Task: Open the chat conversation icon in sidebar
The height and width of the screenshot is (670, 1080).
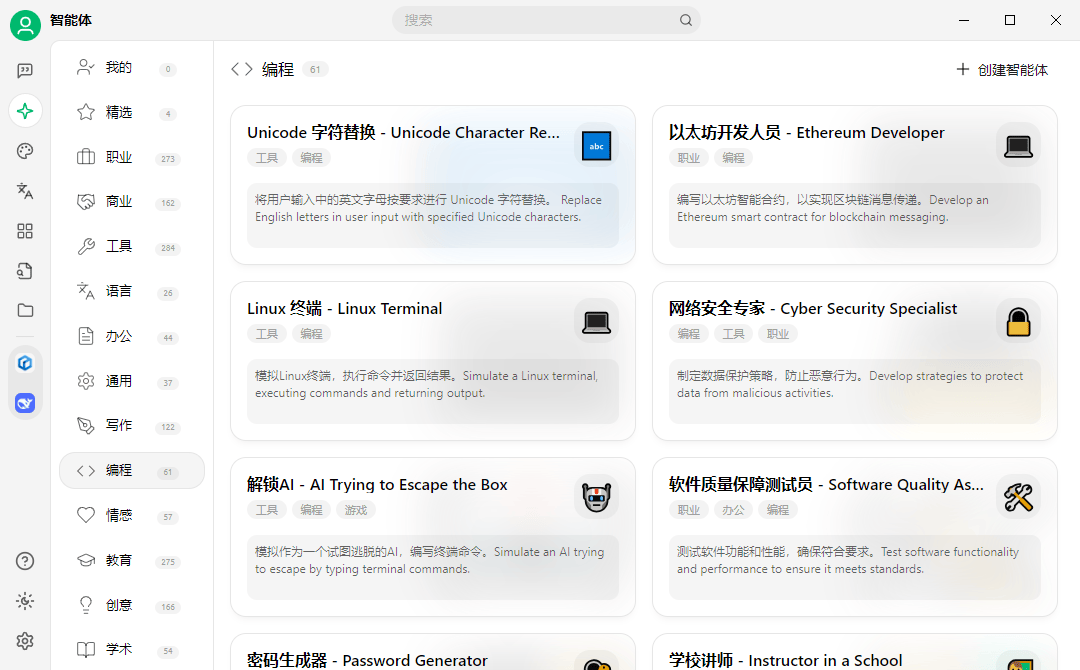Action: coord(25,70)
